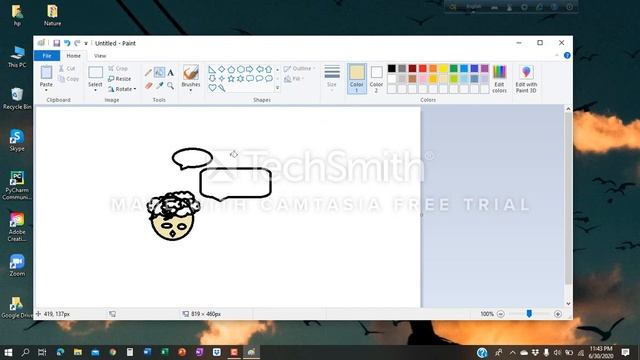Open Skype desktop shortcut
This screenshot has height=360, width=640.
pos(17,140)
